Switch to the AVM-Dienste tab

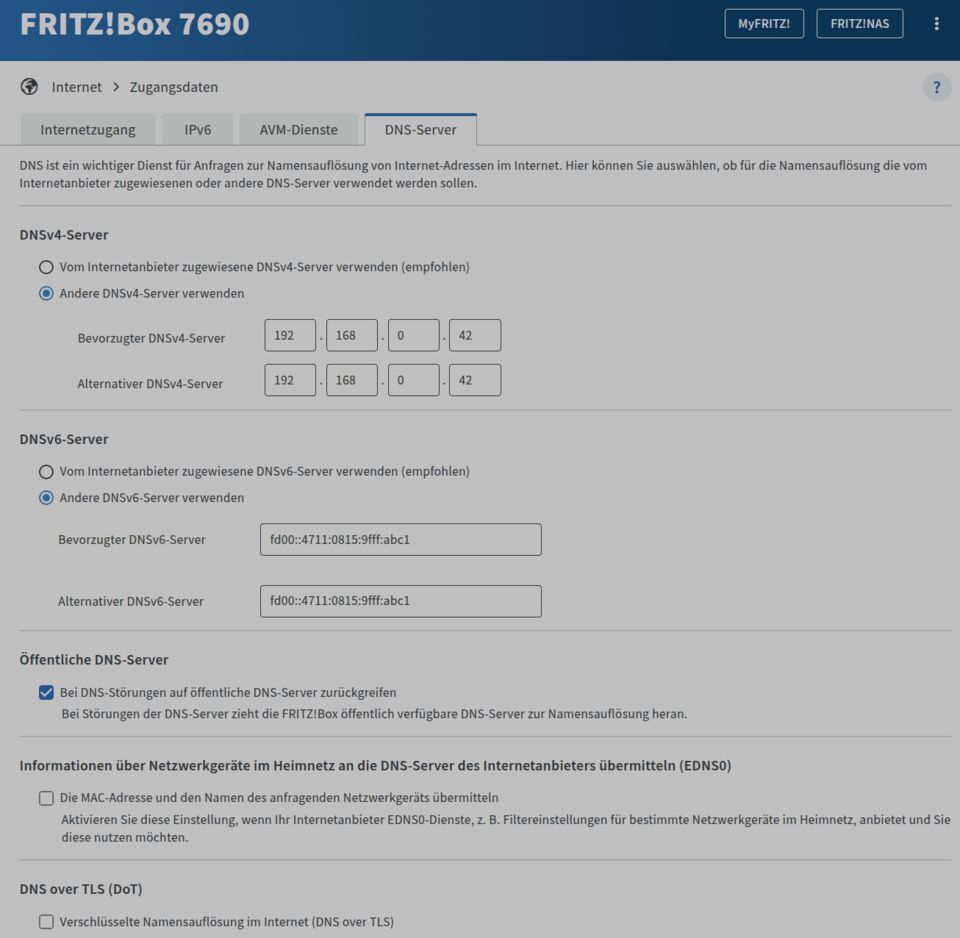pyautogui.click(x=298, y=130)
